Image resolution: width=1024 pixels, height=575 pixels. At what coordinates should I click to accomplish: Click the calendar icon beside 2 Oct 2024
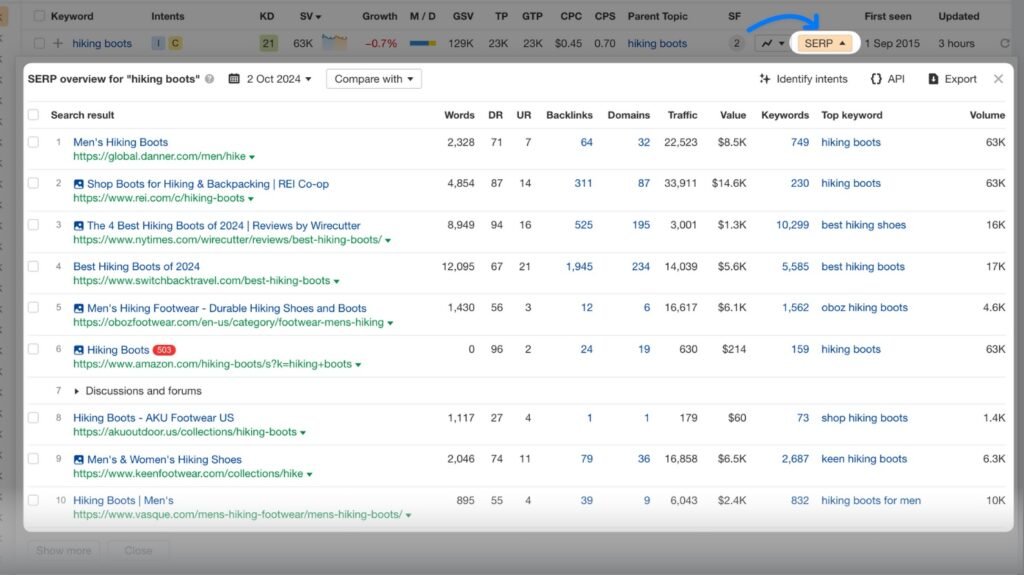pyautogui.click(x=234, y=79)
